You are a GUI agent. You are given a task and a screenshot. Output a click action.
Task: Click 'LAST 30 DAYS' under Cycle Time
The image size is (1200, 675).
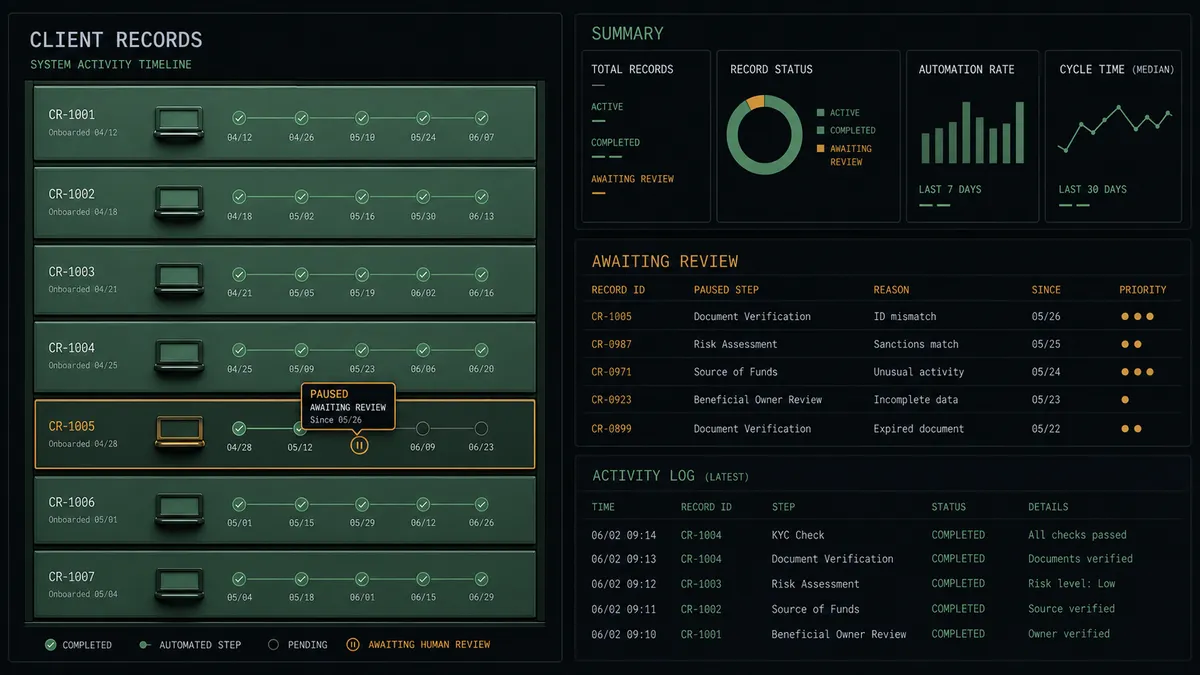(x=1093, y=189)
